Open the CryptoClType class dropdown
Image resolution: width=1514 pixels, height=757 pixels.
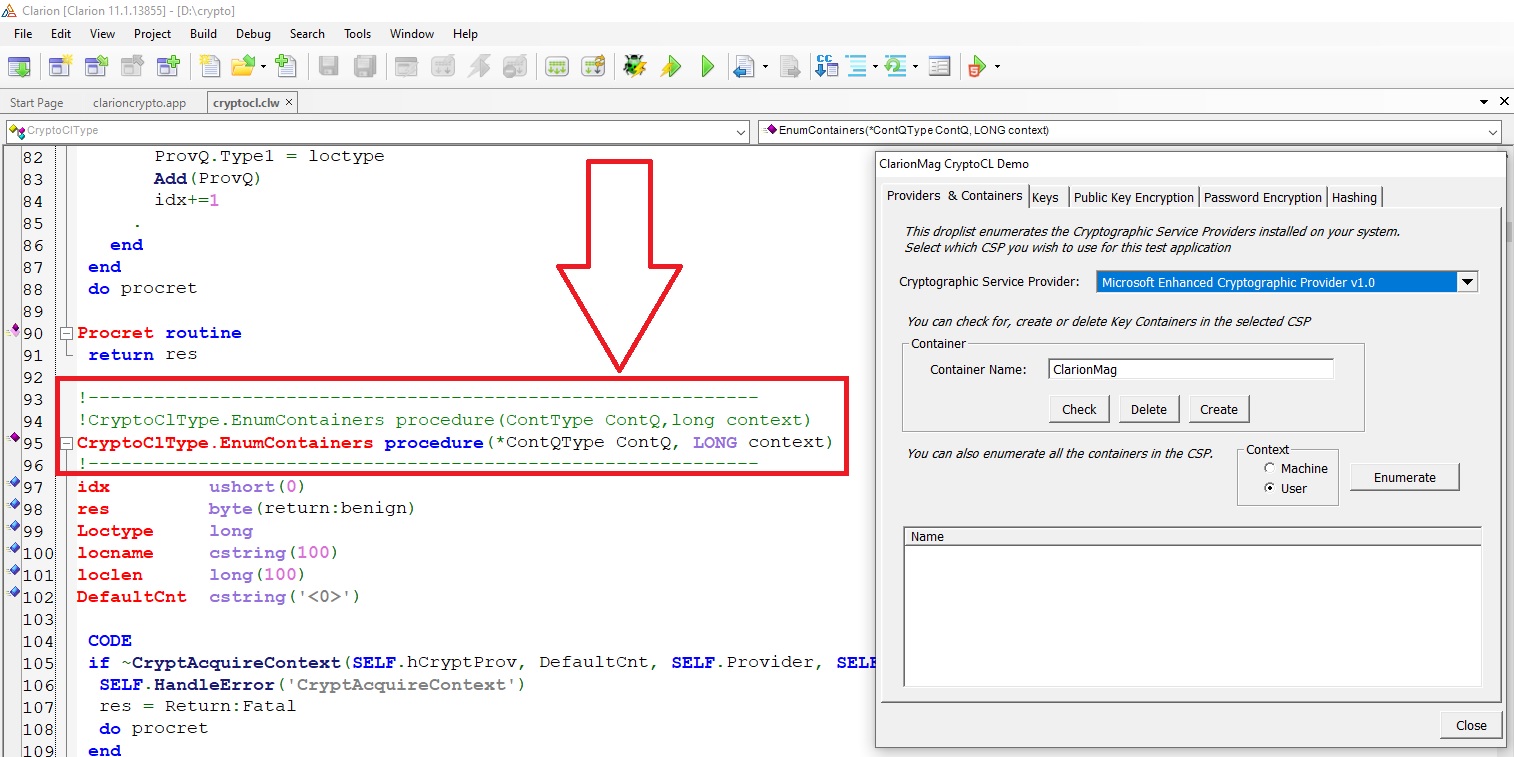point(741,131)
